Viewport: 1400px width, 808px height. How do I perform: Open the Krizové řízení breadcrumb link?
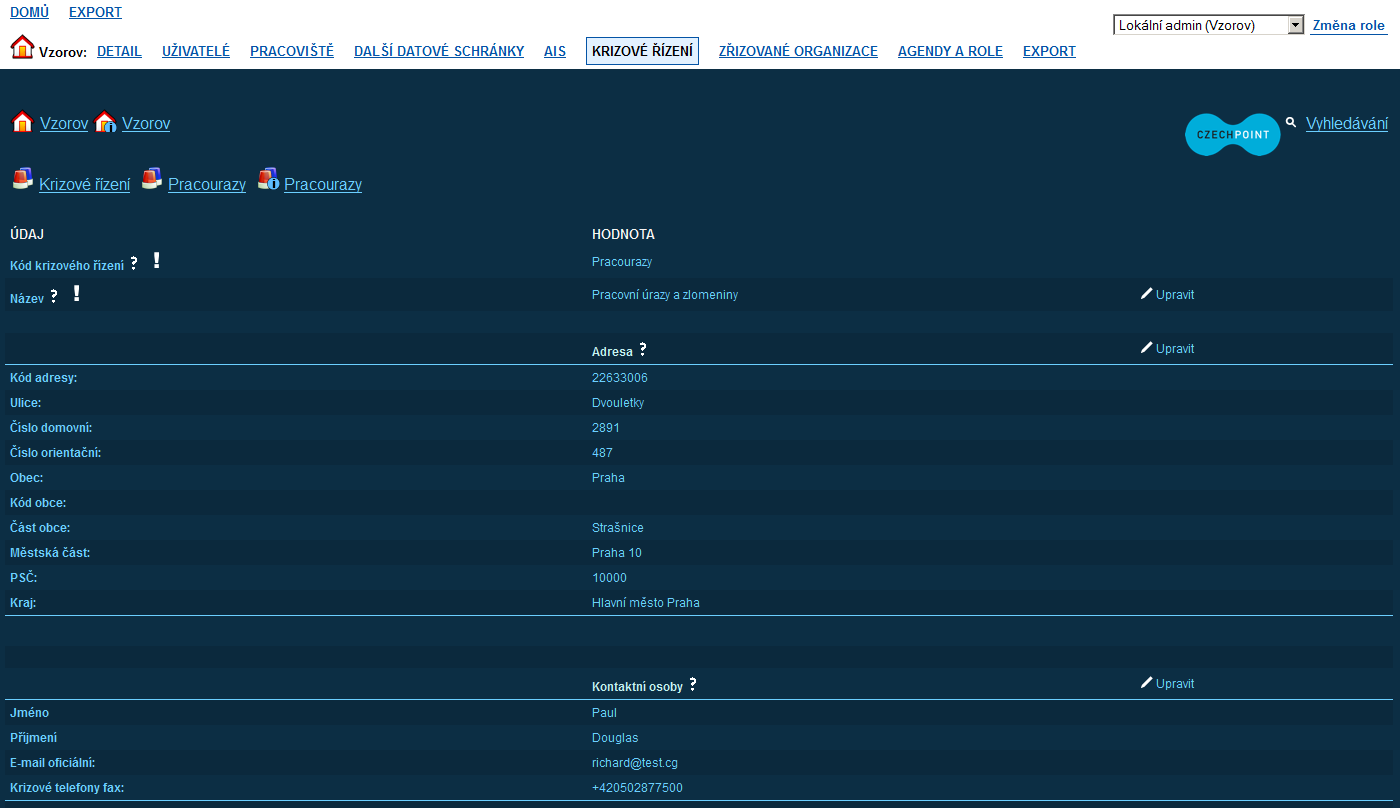[x=84, y=184]
